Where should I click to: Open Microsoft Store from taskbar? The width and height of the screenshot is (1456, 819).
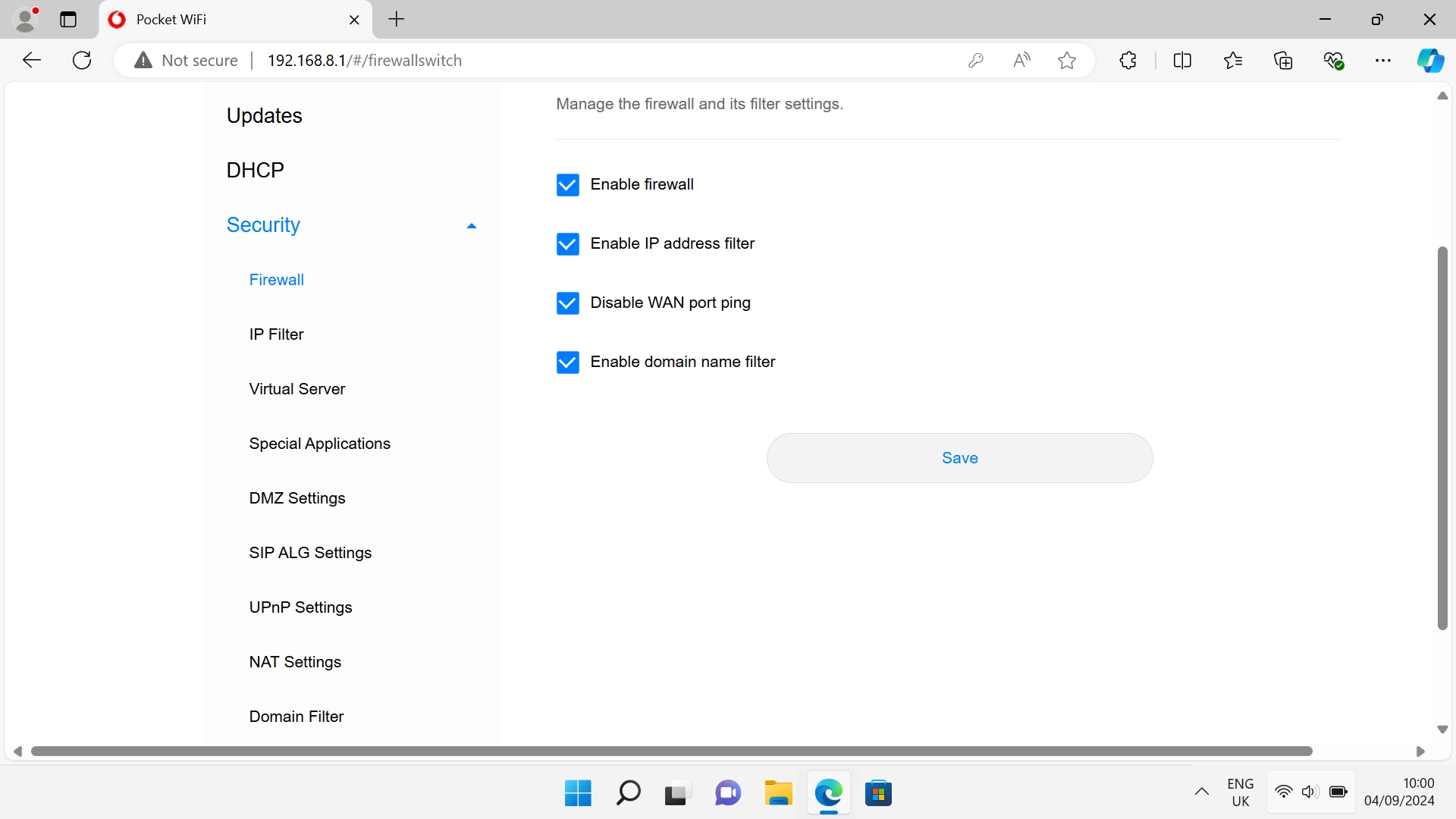click(878, 793)
